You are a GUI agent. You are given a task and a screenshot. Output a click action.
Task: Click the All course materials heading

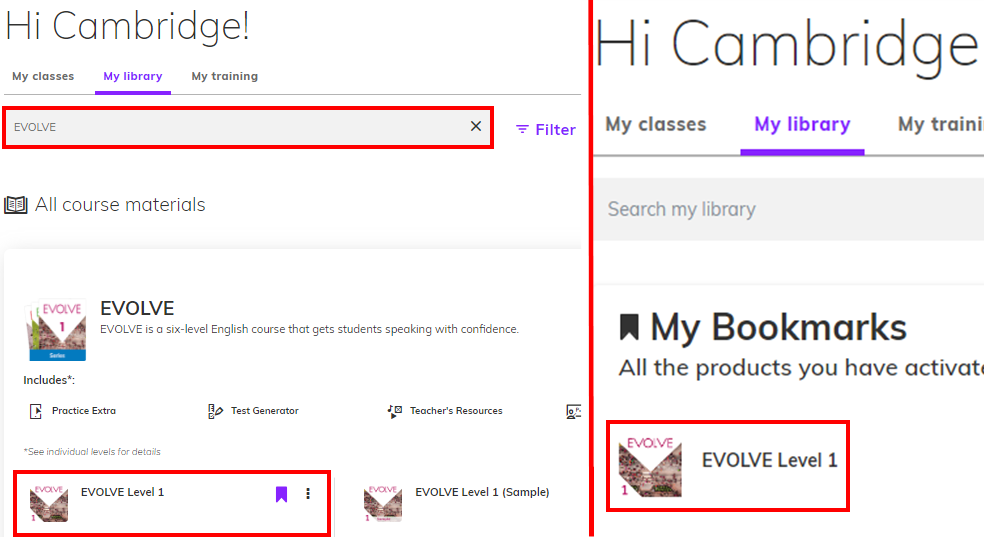coord(120,205)
